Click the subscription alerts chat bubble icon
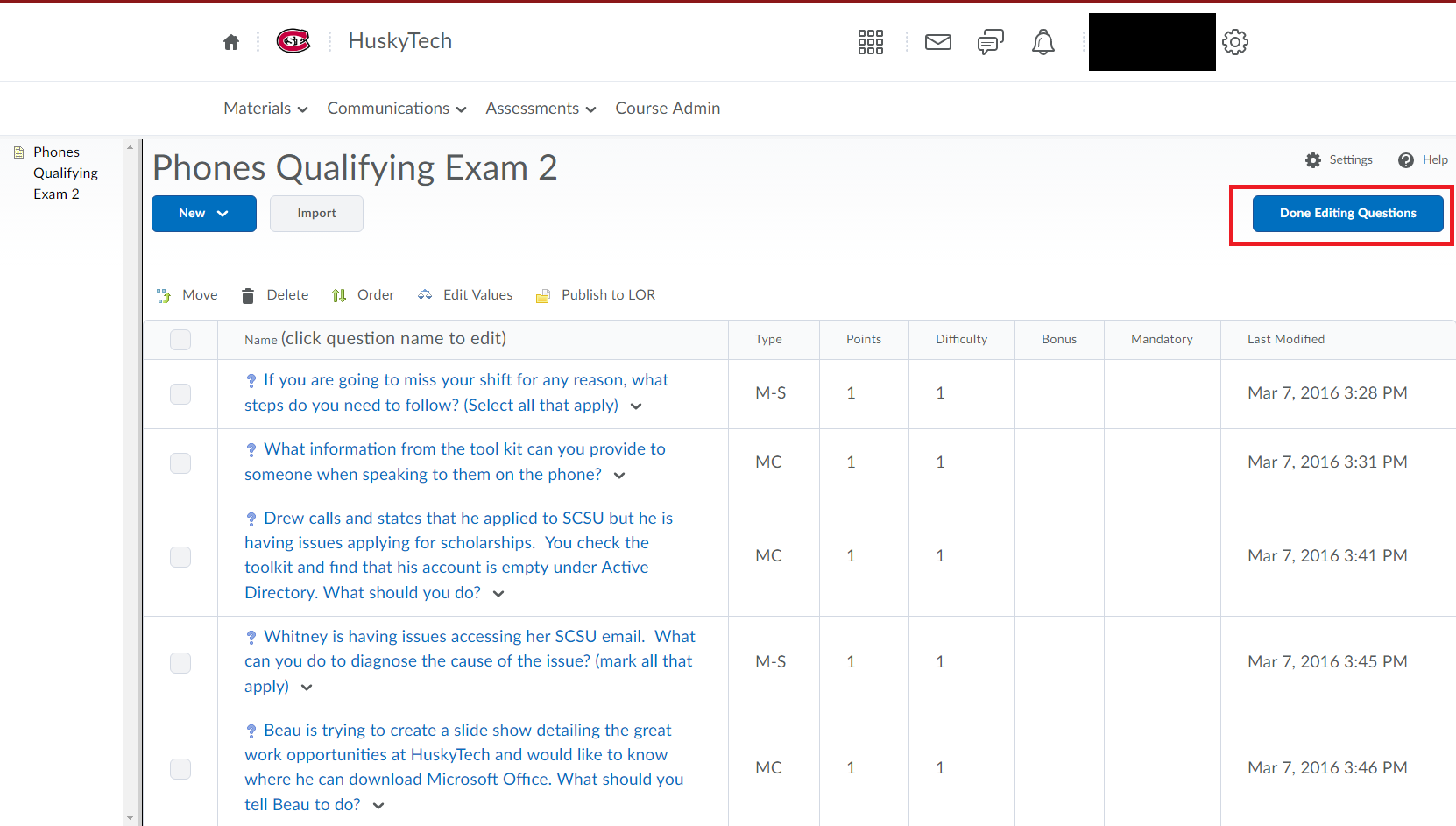1456x826 pixels. tap(990, 41)
